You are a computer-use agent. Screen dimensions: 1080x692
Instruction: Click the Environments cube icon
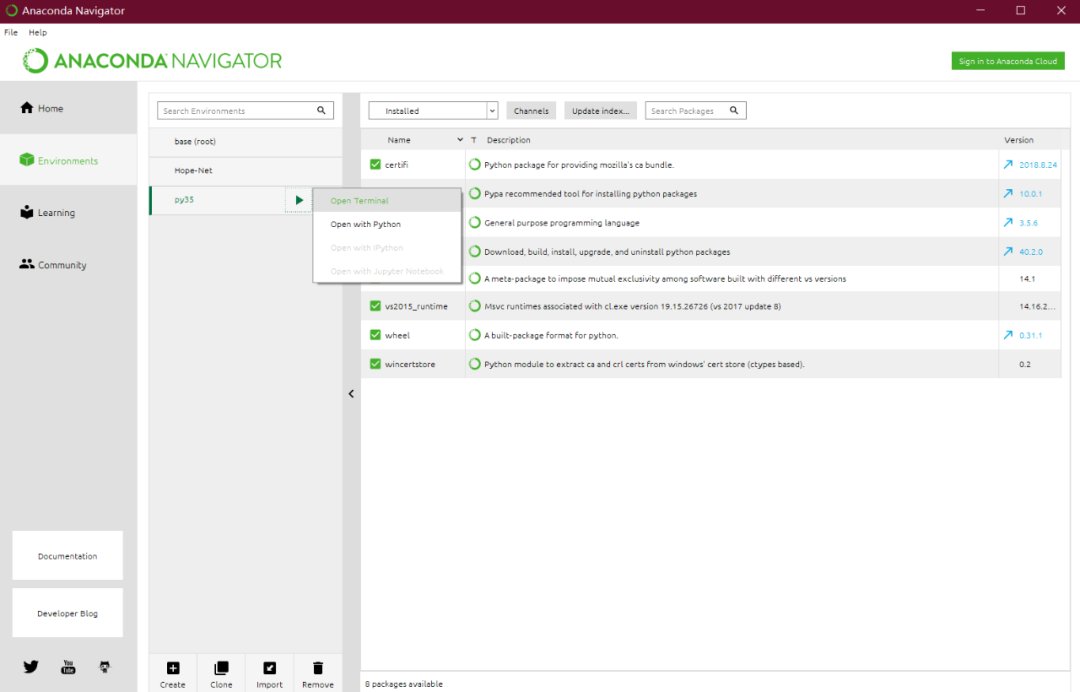[x=27, y=160]
